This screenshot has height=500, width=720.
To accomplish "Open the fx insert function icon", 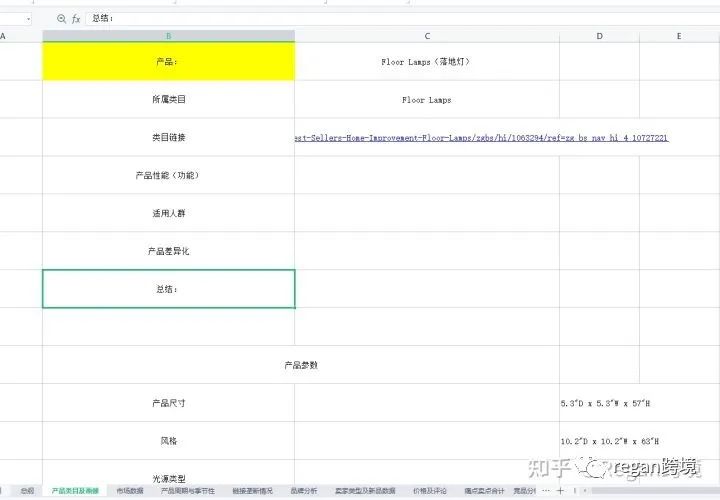I will 76,19.
